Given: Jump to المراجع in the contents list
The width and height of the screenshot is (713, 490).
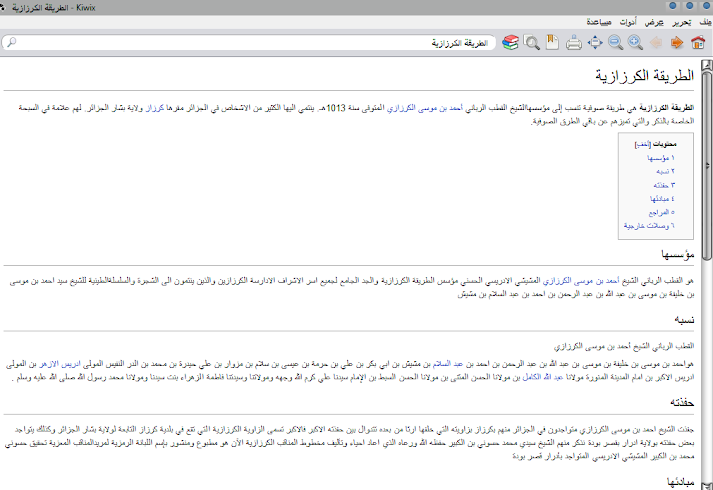Looking at the screenshot, I should [x=657, y=212].
